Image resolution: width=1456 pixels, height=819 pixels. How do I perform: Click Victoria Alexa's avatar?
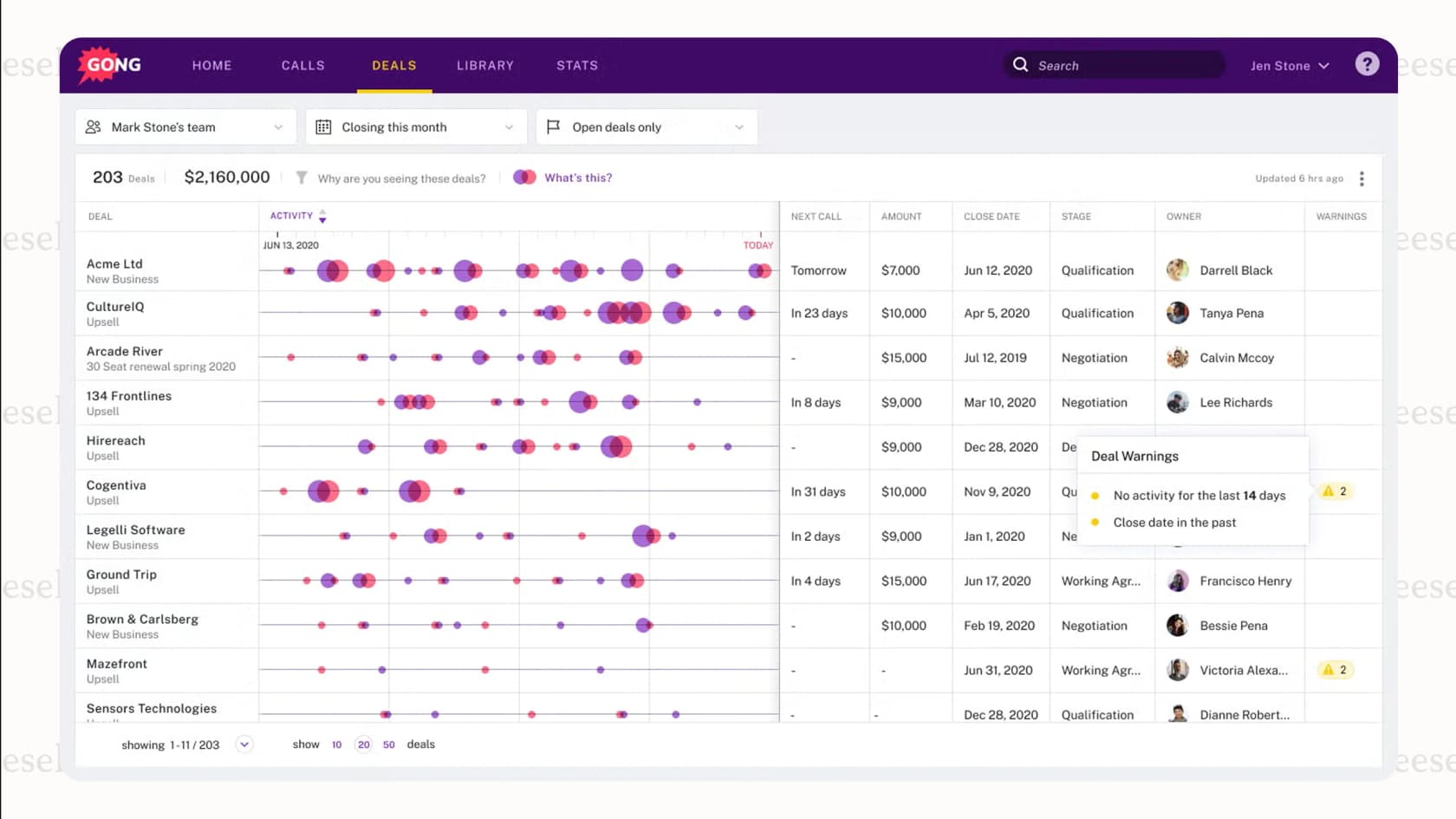coord(1177,670)
